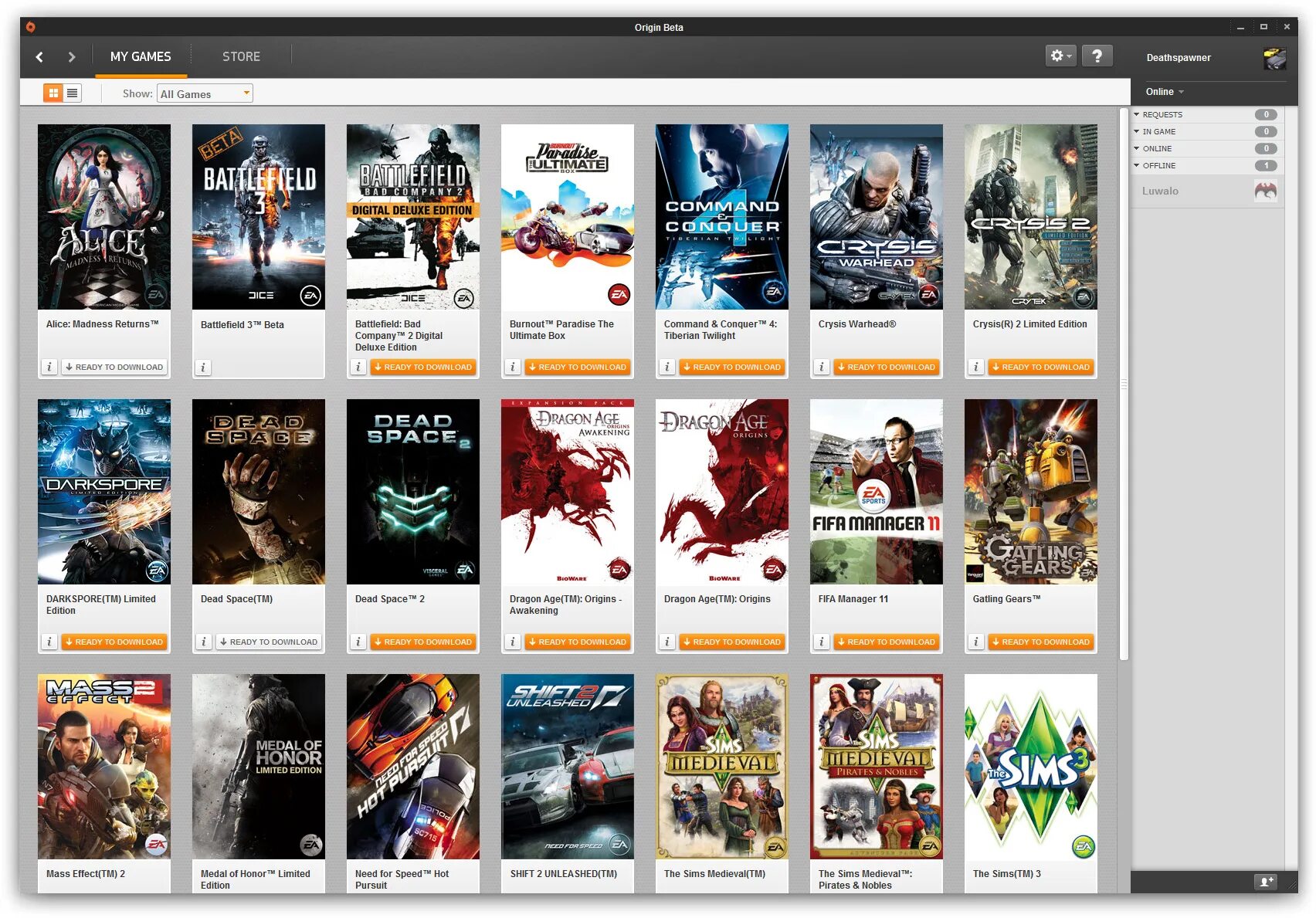The width and height of the screenshot is (1316, 918).
Task: Click the Dead Space 2 cover
Action: (413, 492)
